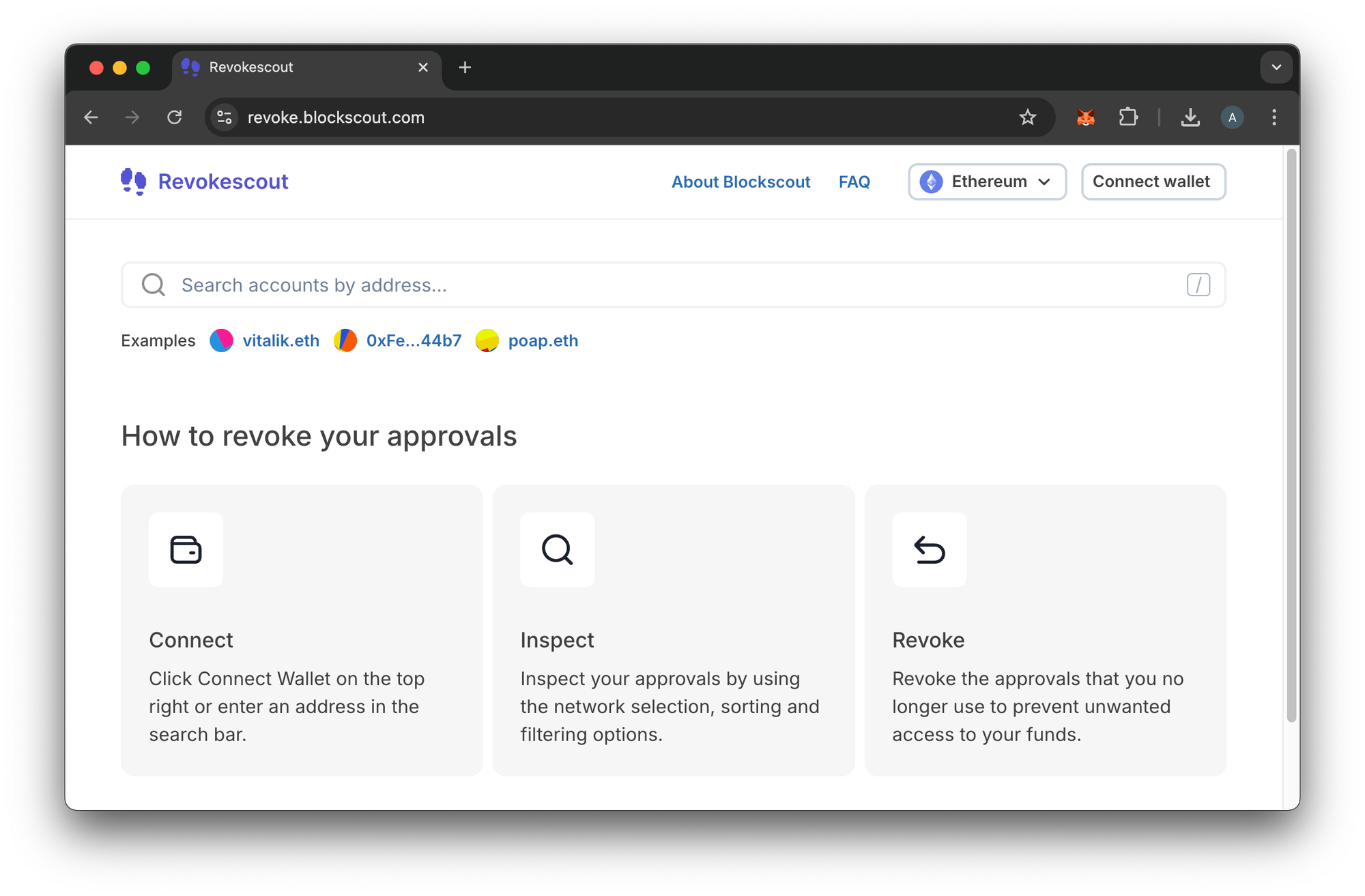This screenshot has height=896, width=1365.
Task: Click the magnifier icon in Inspect card
Action: point(557,549)
